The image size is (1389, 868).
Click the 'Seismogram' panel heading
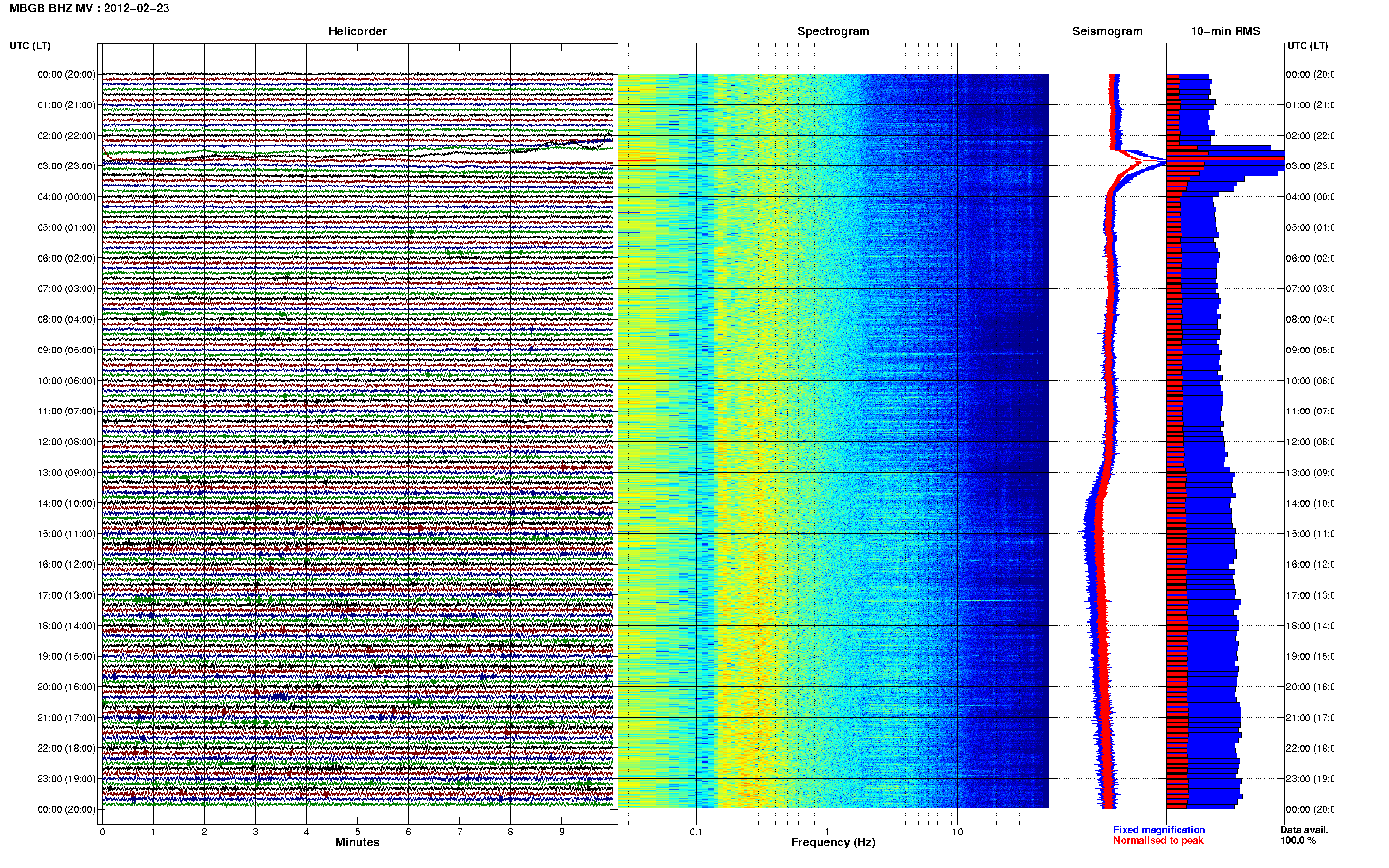pos(1107,32)
